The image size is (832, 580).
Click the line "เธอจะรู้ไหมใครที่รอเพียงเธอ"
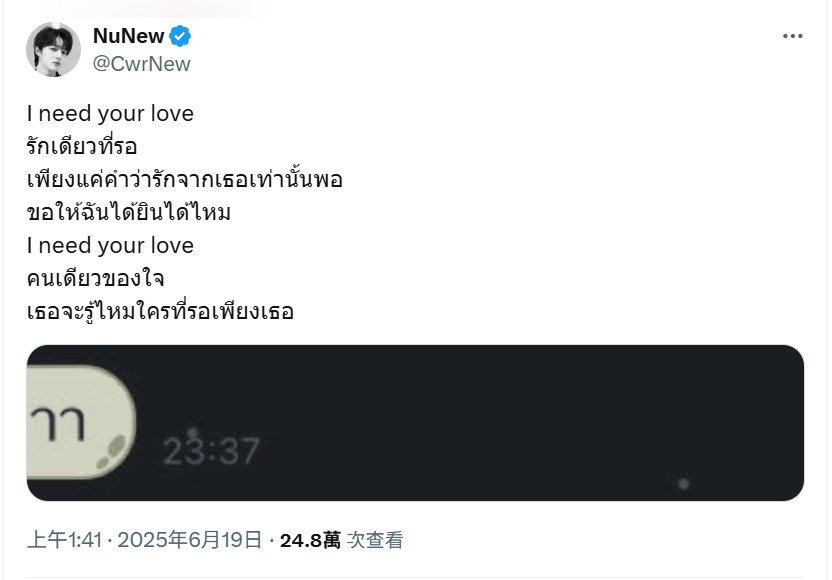(160, 311)
